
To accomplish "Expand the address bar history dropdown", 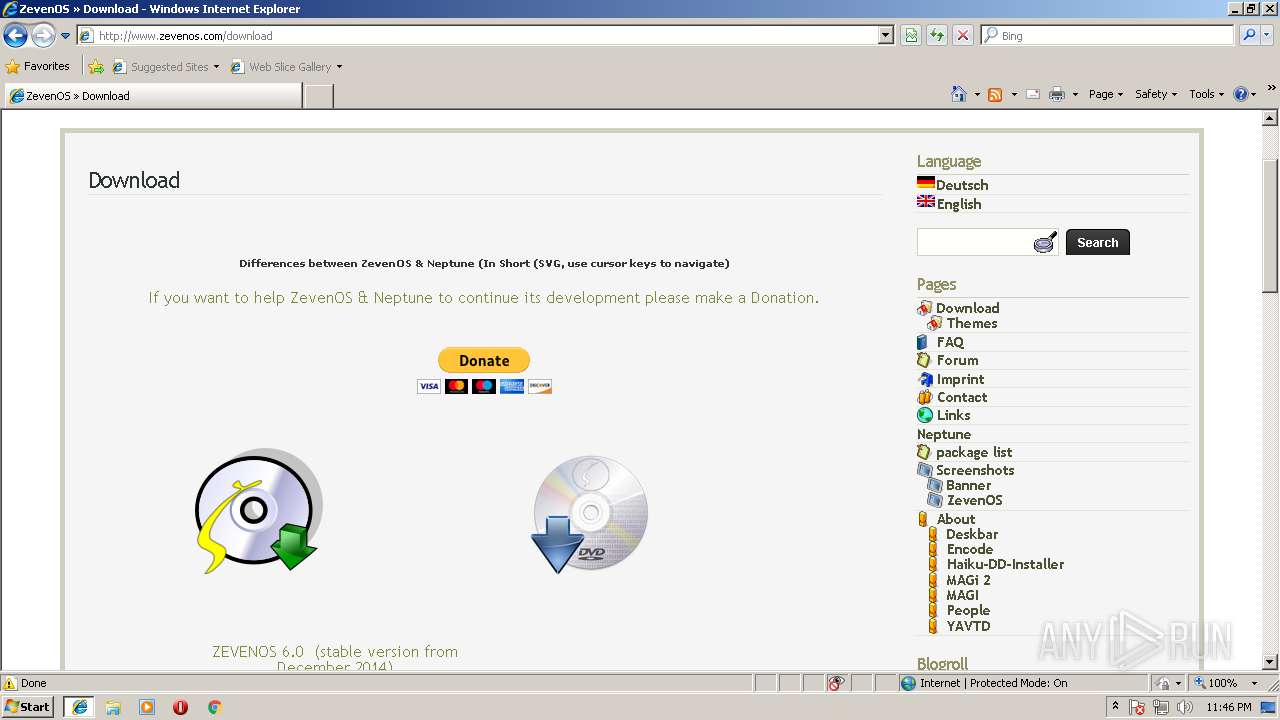I will click(x=886, y=36).
